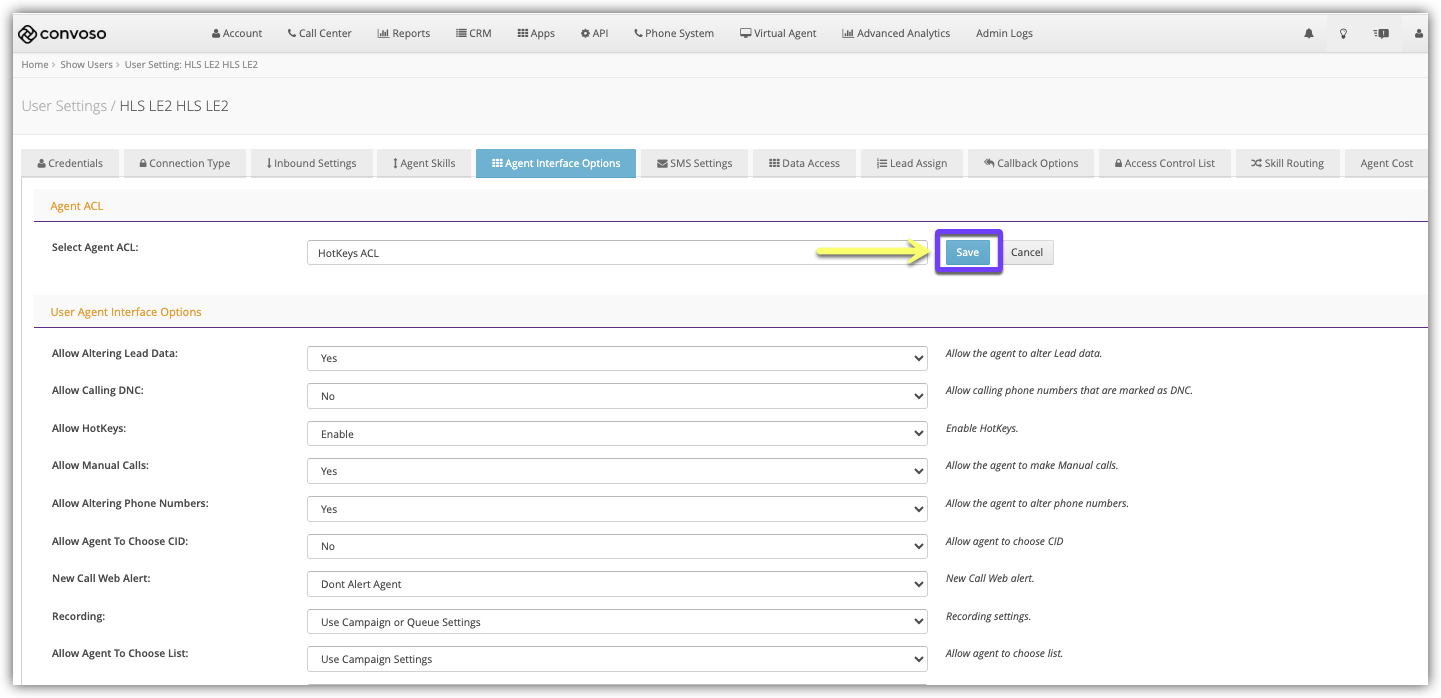Click the Cancel button
The width and height of the screenshot is (1441, 698).
point(1026,253)
